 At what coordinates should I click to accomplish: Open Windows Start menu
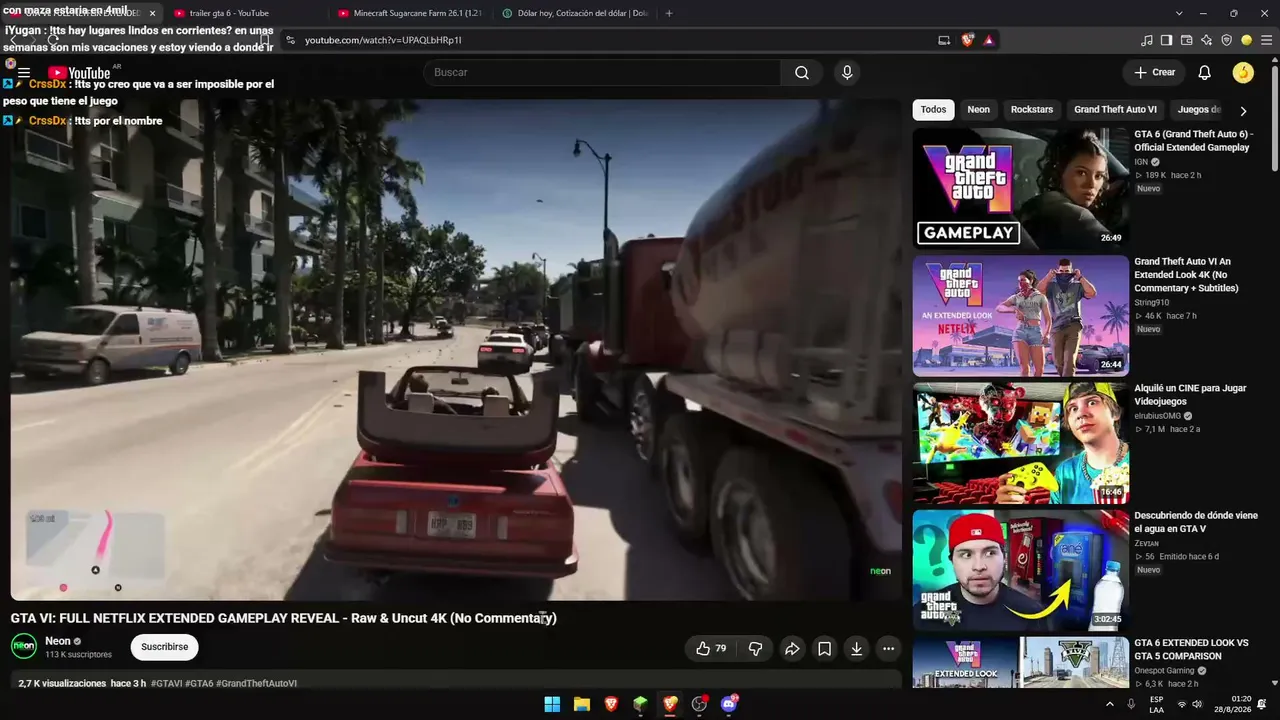552,704
